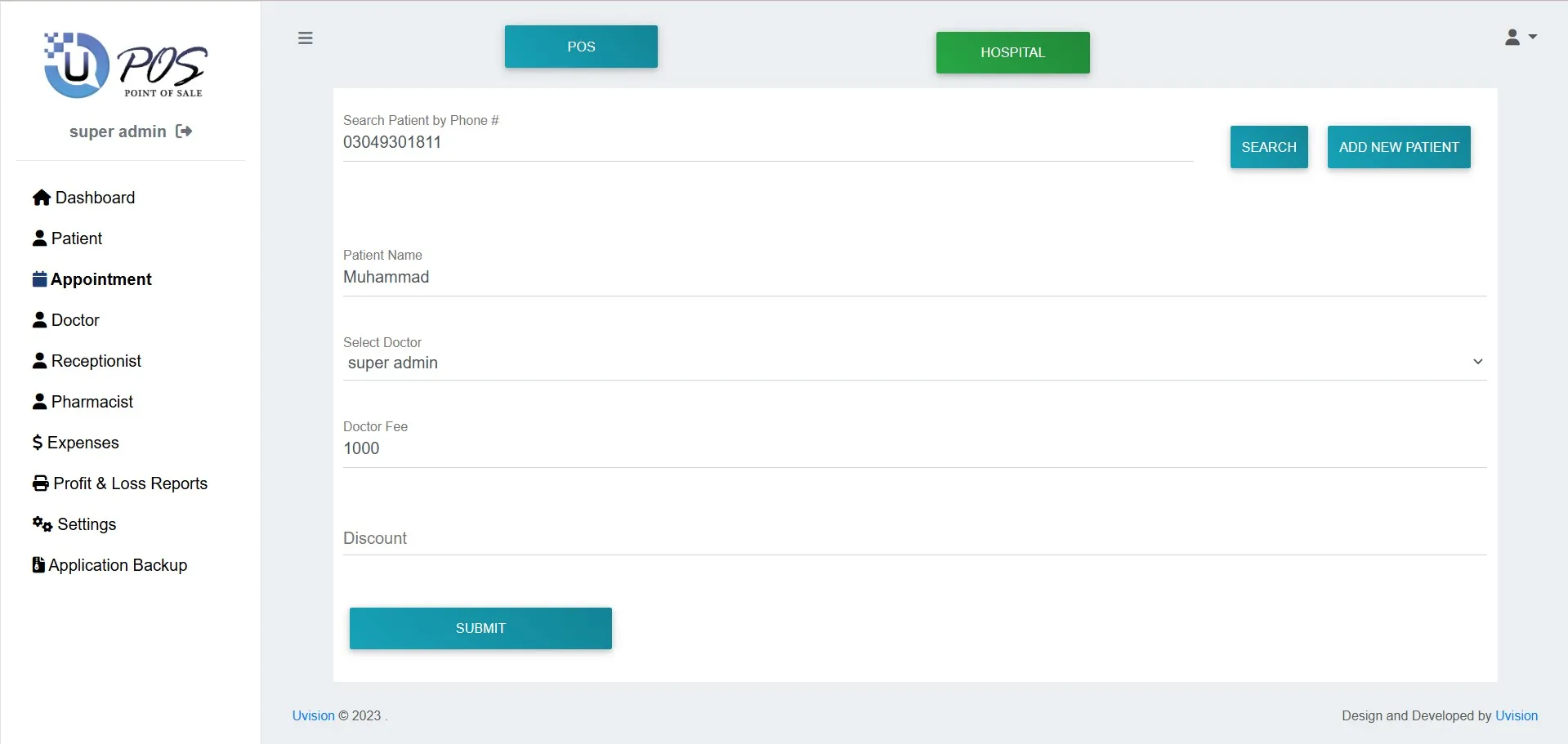Click the super admin username text
Viewport: 1568px width, 744px height.
click(x=118, y=131)
